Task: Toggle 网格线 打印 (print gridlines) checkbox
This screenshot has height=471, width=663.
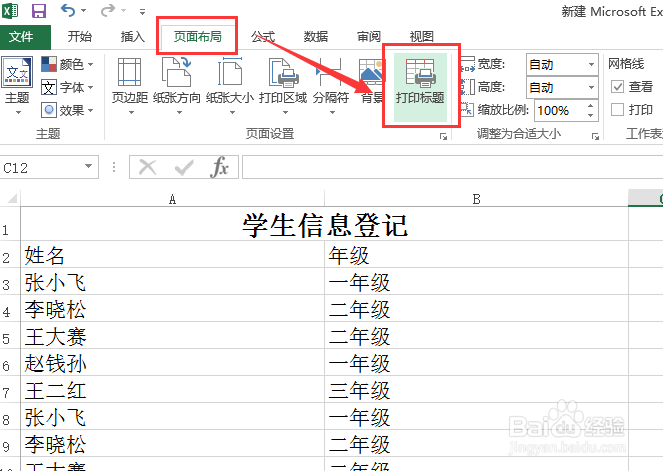Action: tap(618, 110)
